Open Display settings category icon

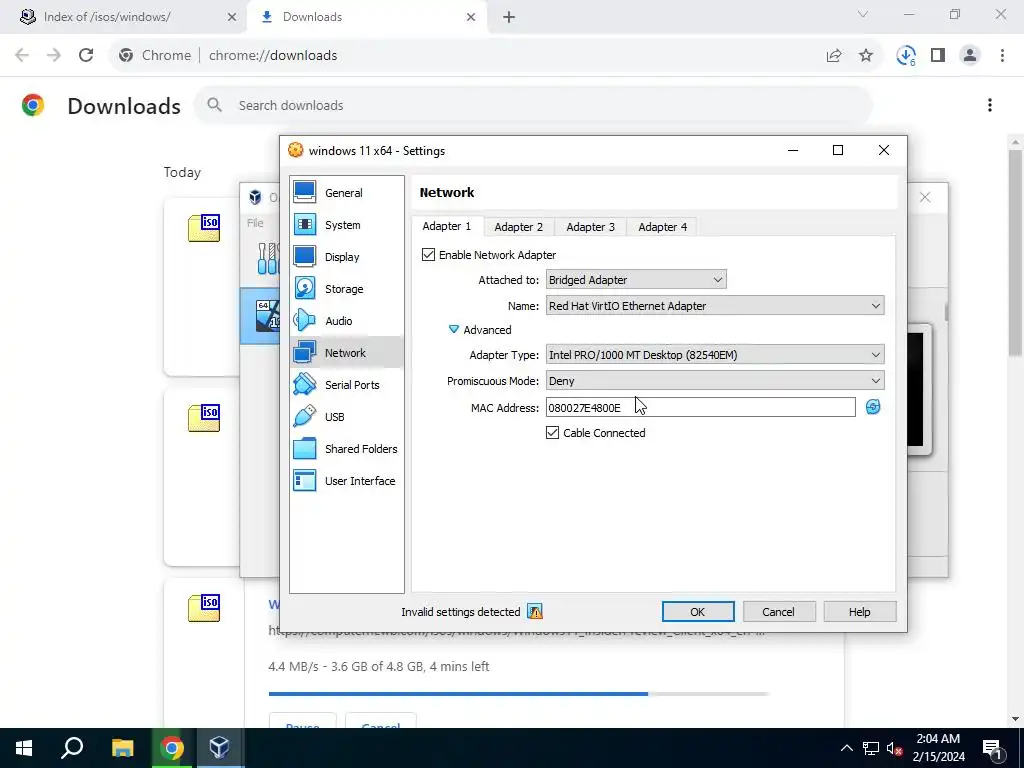pos(304,256)
